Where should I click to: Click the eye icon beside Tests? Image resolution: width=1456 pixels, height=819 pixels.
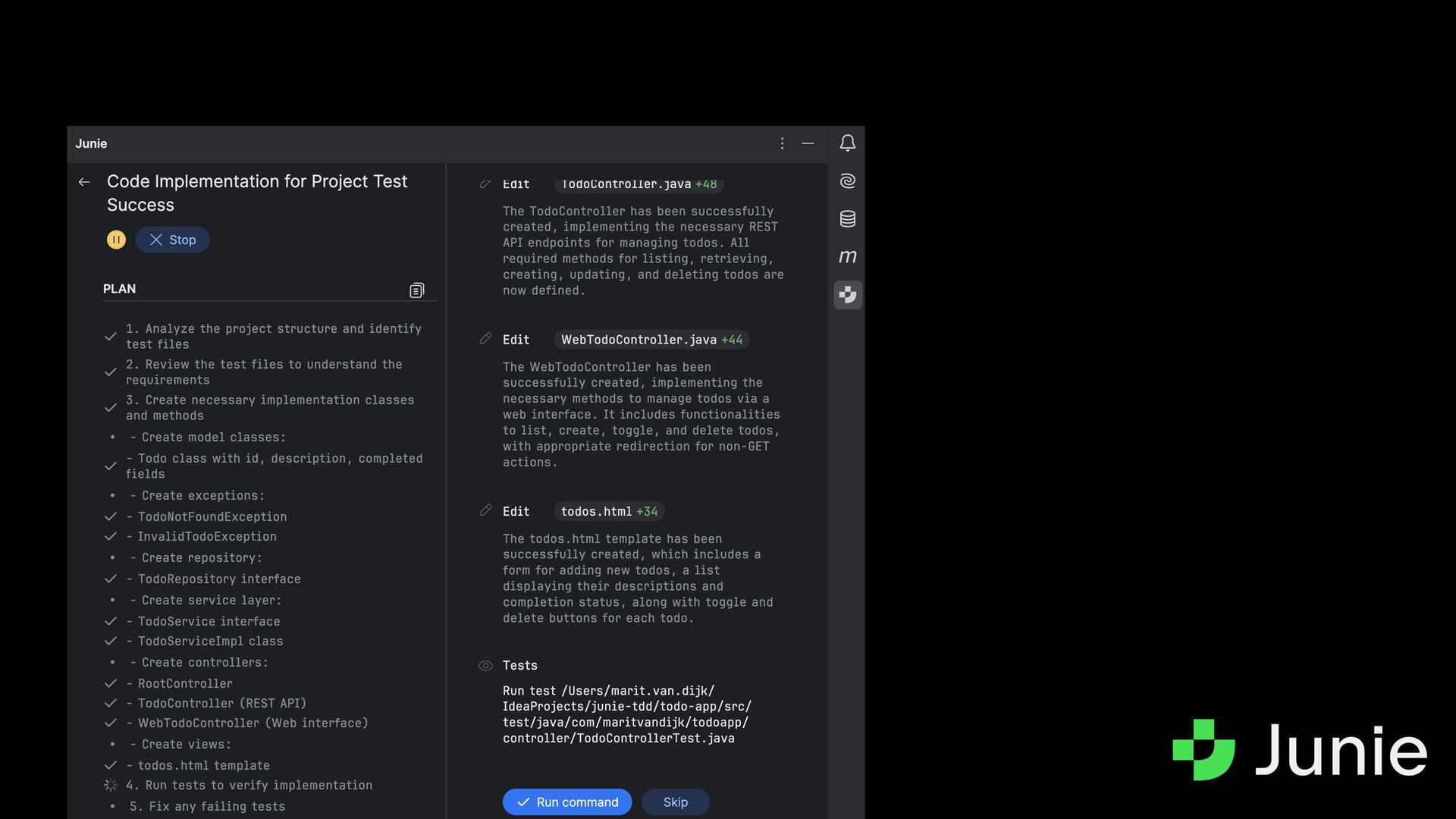(x=485, y=666)
